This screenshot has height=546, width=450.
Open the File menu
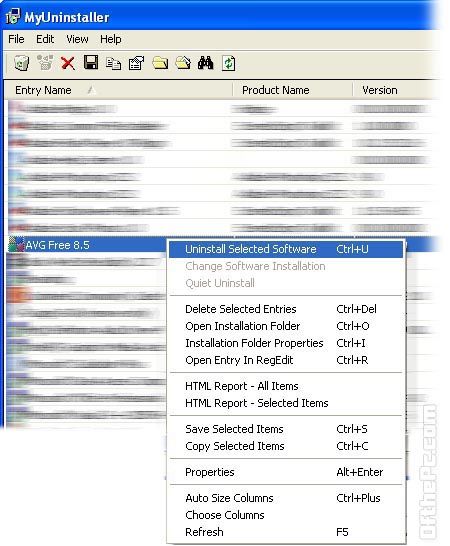16,39
